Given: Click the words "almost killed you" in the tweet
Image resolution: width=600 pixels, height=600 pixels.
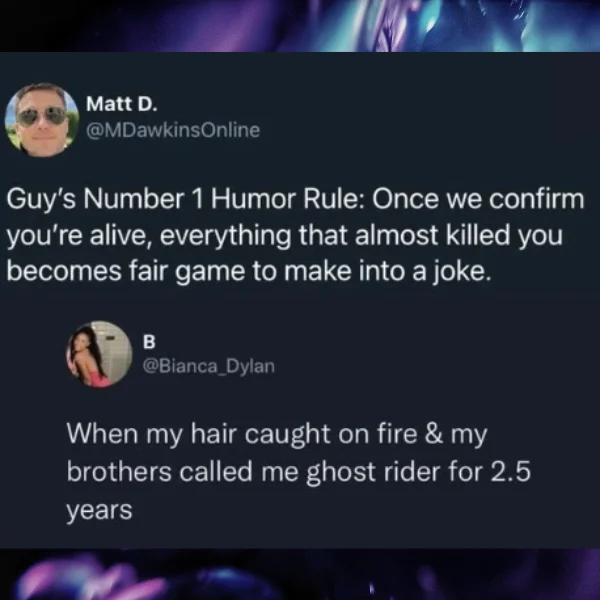Looking at the screenshot, I should pos(459,235).
